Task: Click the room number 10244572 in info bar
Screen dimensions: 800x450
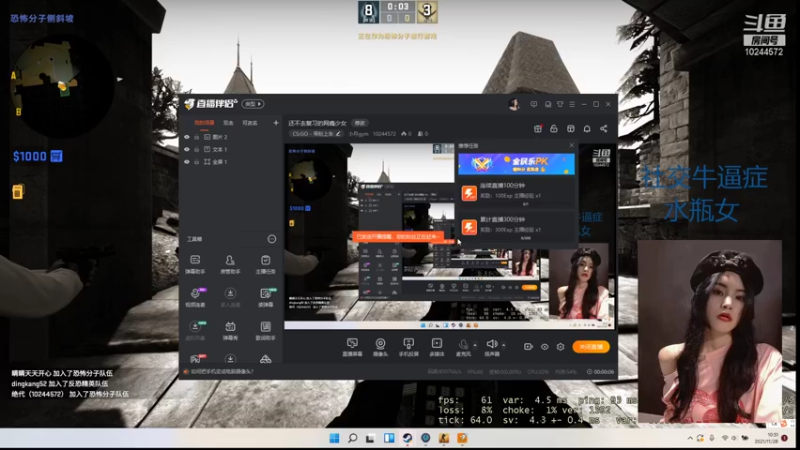Action: tap(384, 134)
